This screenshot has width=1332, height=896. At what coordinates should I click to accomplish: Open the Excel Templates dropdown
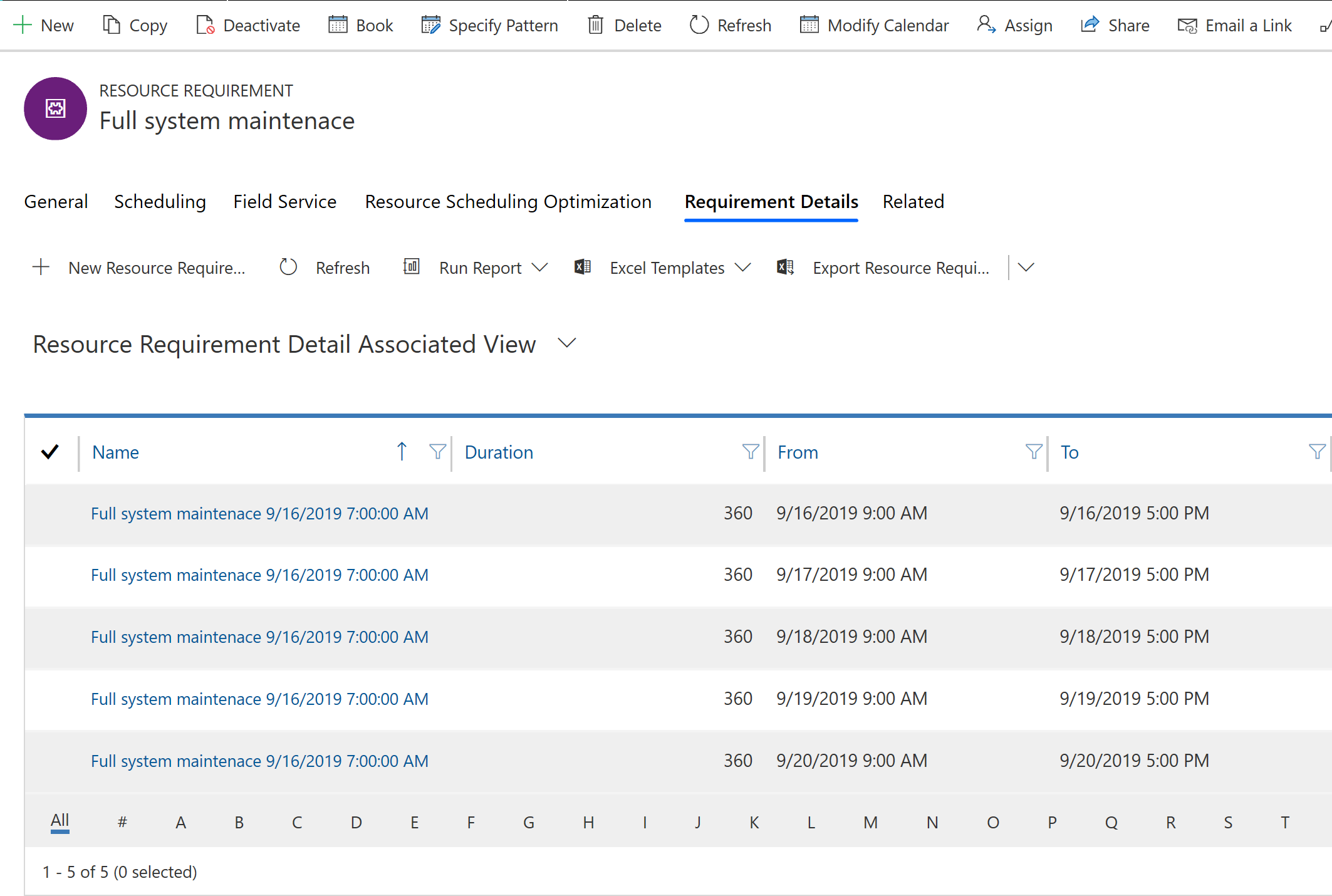744,268
